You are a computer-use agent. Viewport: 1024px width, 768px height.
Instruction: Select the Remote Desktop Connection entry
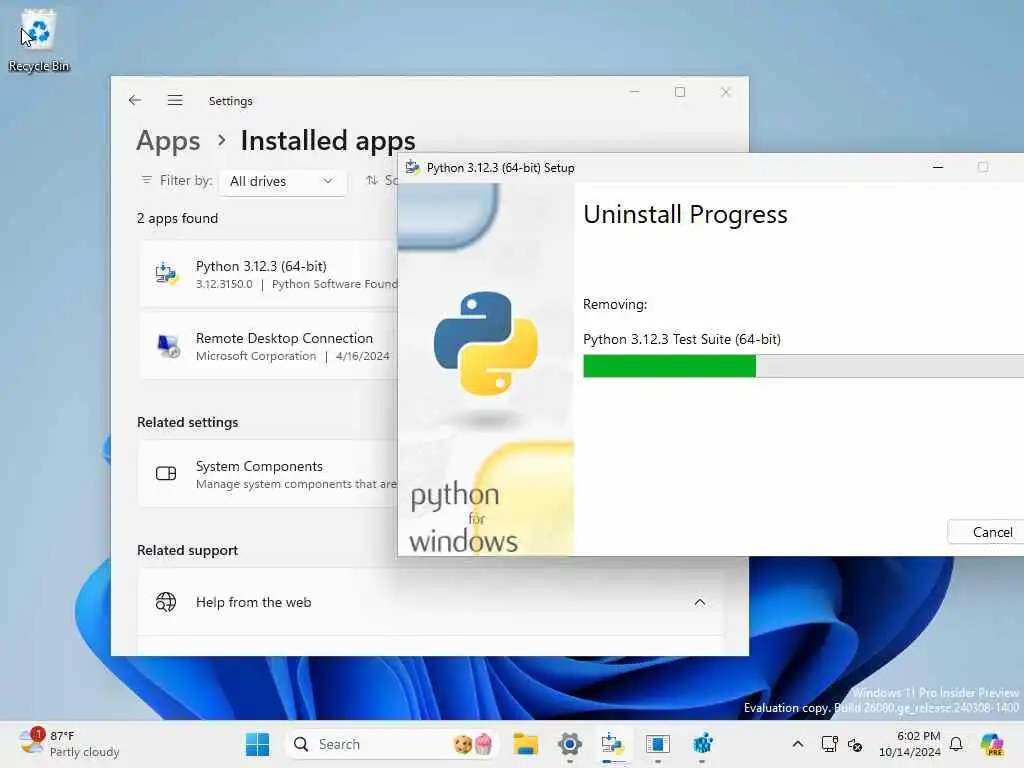click(268, 345)
